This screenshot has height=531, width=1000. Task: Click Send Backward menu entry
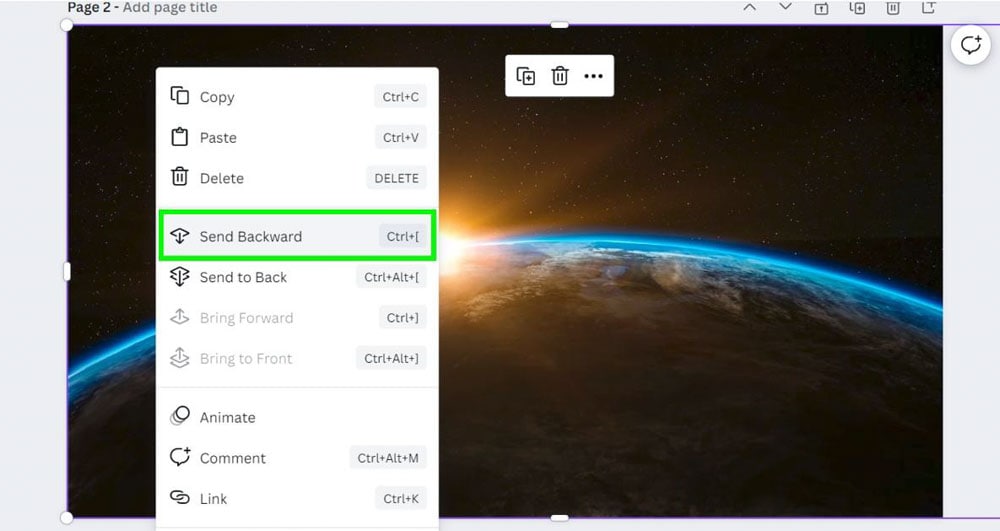click(297, 236)
